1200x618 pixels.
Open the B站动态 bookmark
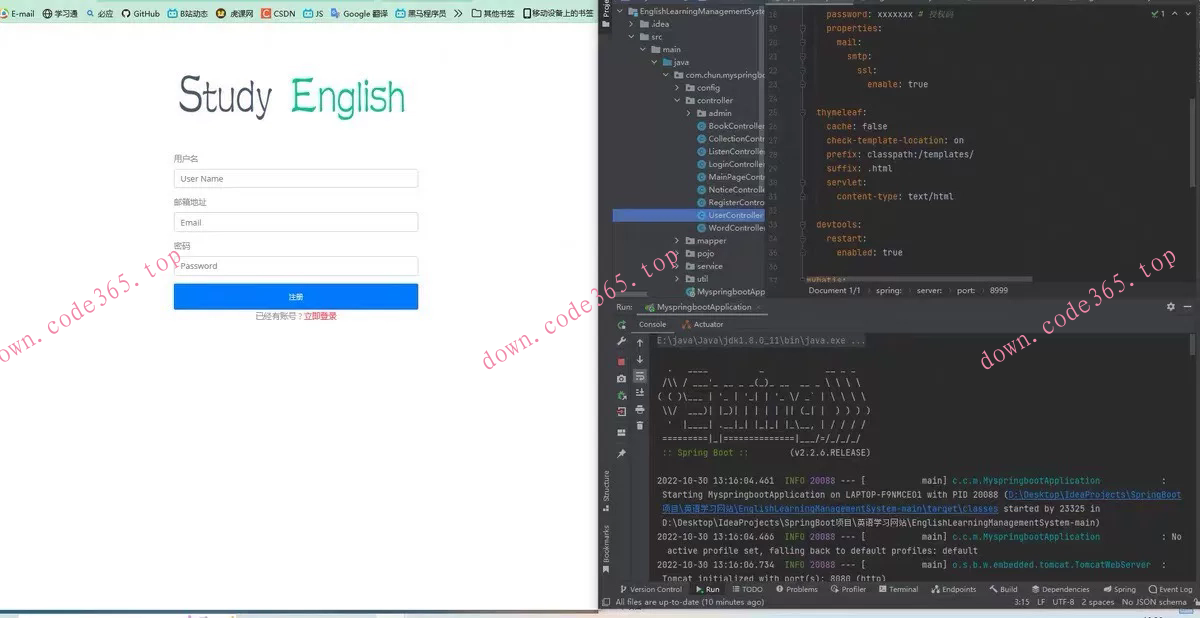tap(188, 14)
